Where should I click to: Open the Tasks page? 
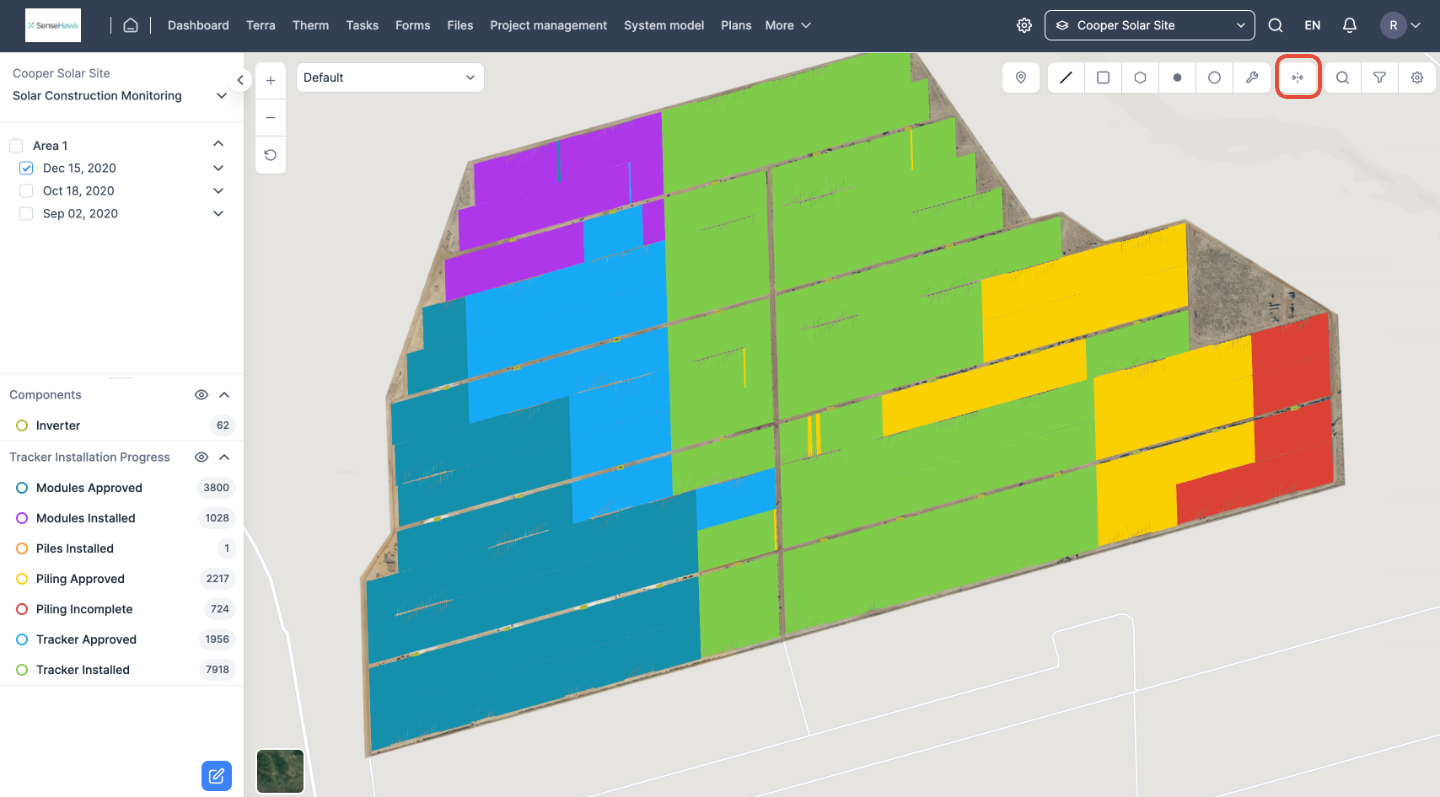coord(362,25)
